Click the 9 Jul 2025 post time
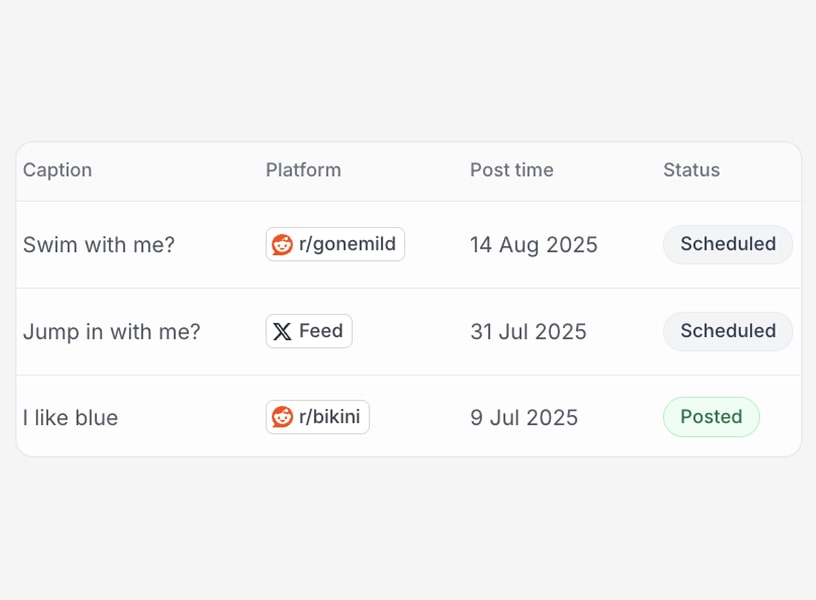Screen dimensions: 816x600 pyautogui.click(x=523, y=418)
